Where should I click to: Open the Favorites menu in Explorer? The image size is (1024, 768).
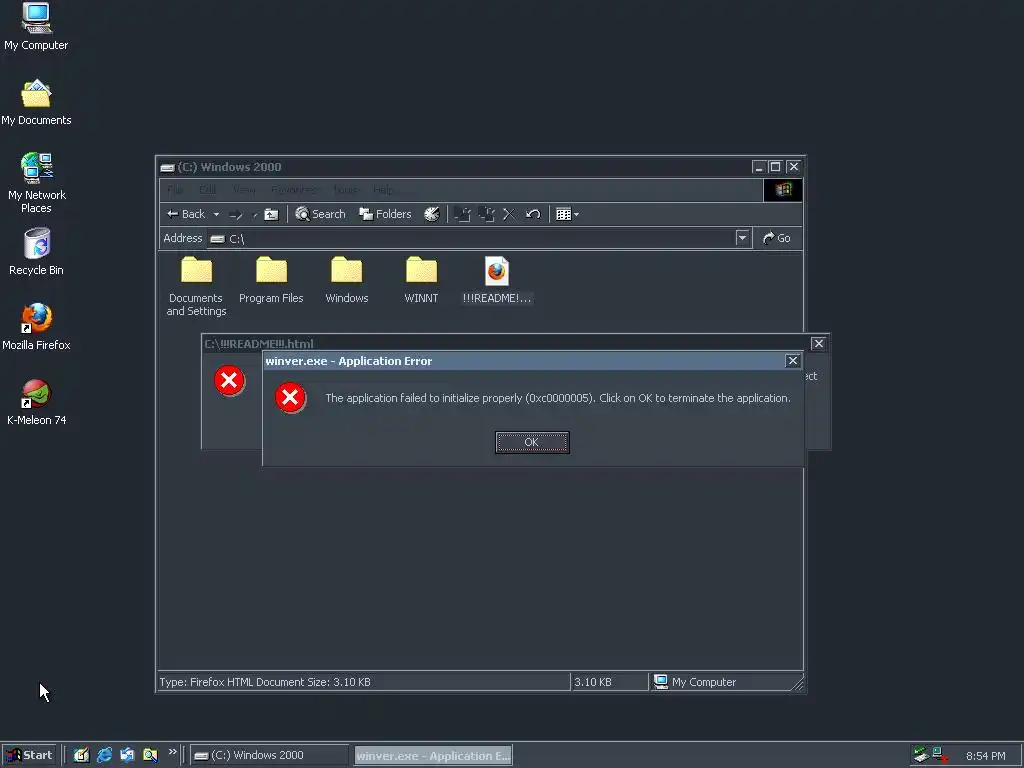[x=295, y=190]
